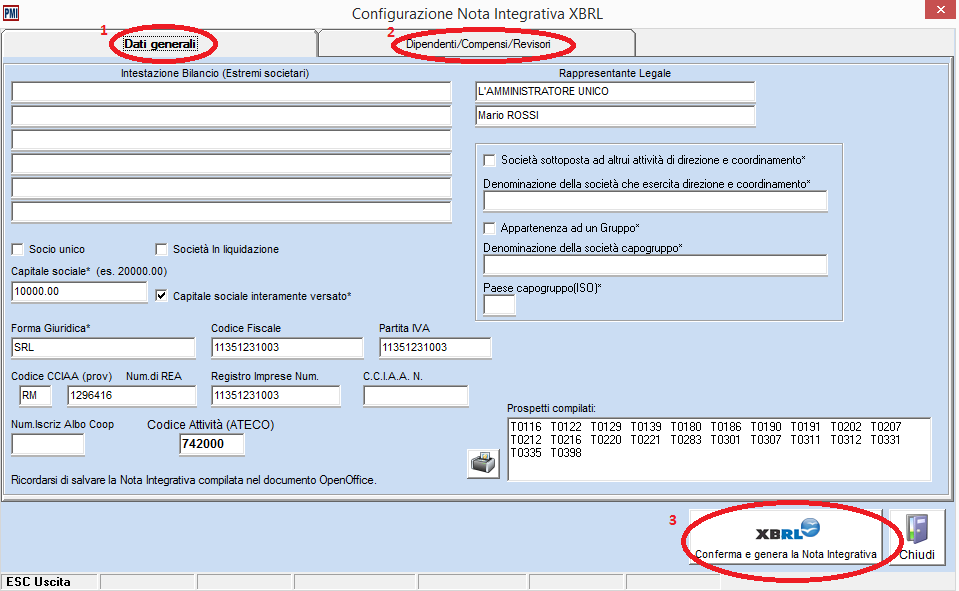The width and height of the screenshot is (959, 591).
Task: Enable the Socio unico checkbox
Action: click(18, 249)
